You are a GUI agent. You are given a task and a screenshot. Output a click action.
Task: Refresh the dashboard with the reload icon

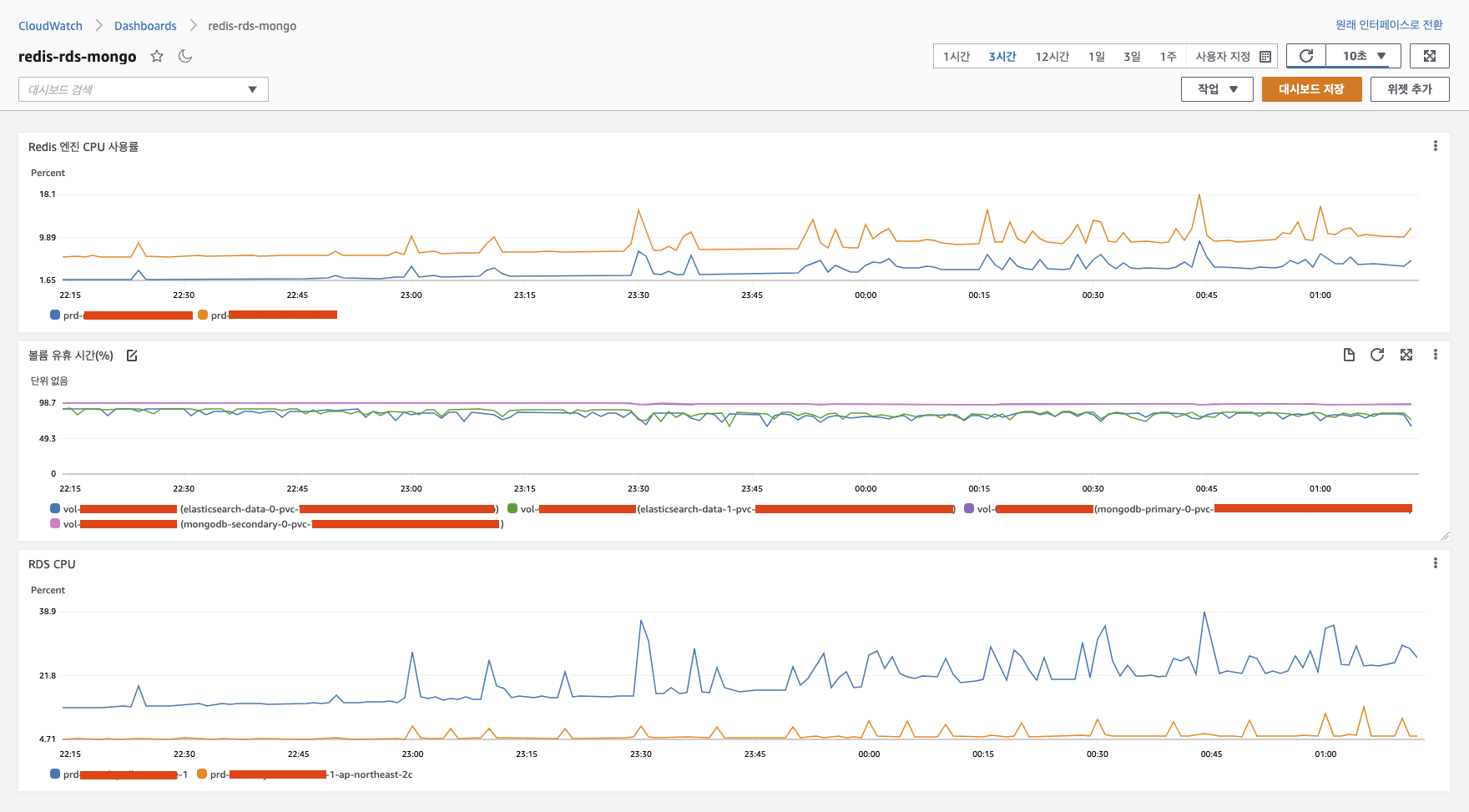(x=1306, y=56)
